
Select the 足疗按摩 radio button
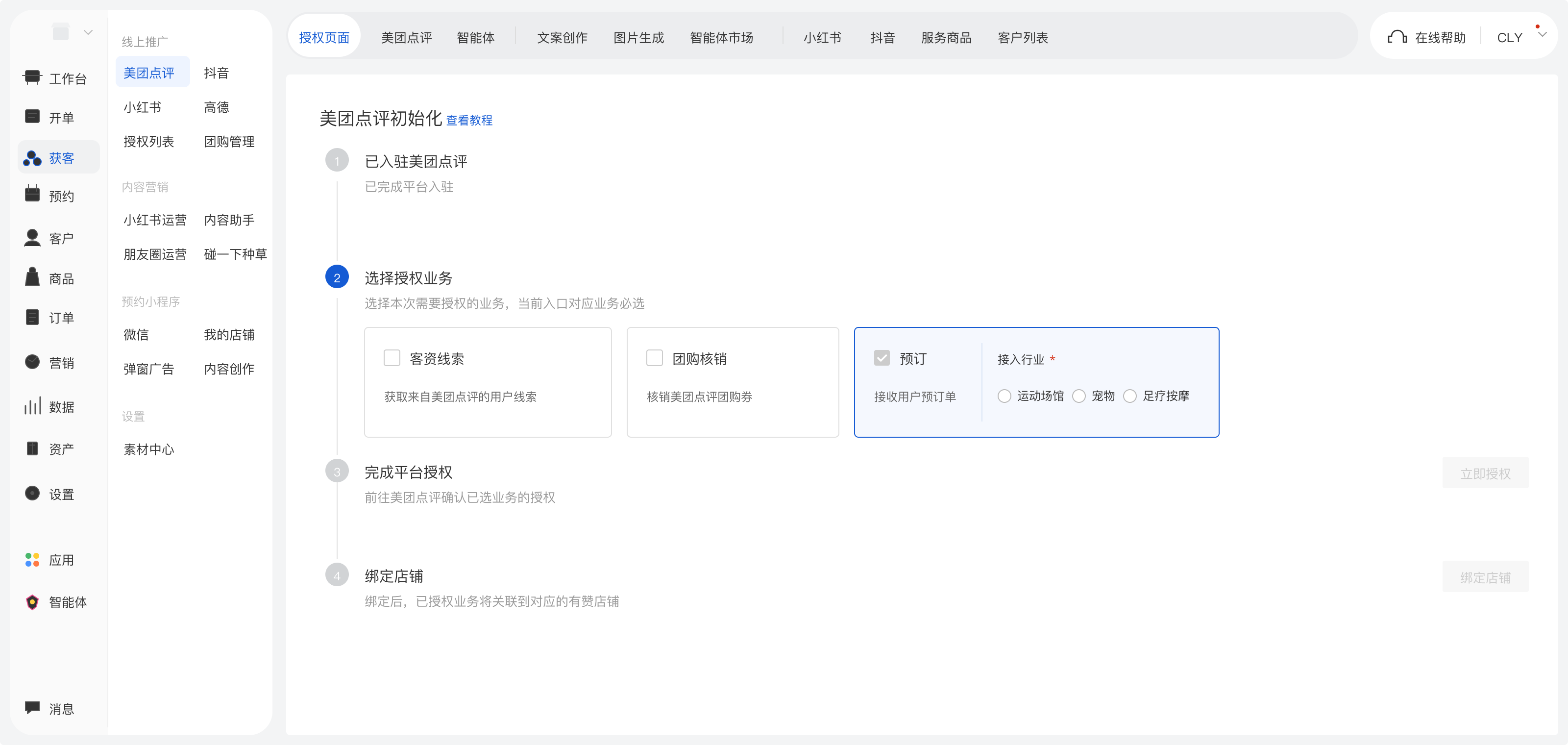pyautogui.click(x=1130, y=396)
